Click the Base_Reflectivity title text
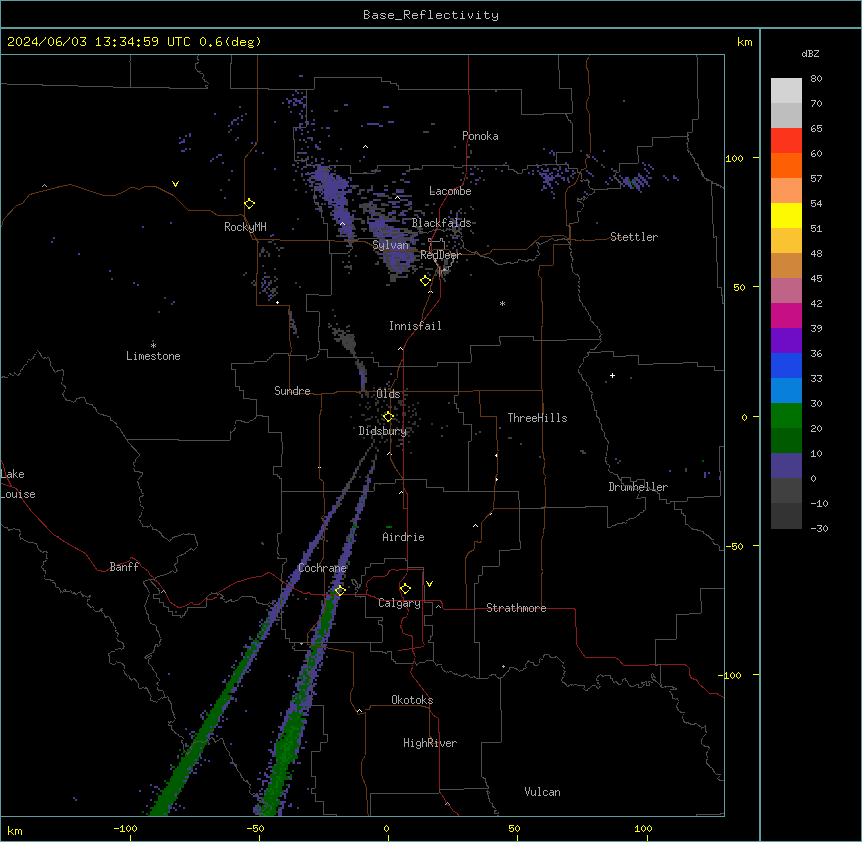 point(431,15)
